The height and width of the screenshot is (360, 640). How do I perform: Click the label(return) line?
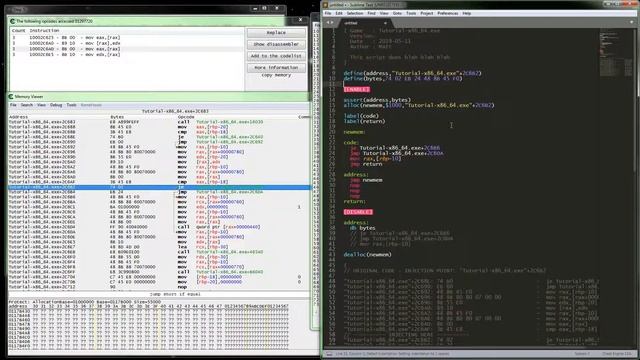pos(364,121)
